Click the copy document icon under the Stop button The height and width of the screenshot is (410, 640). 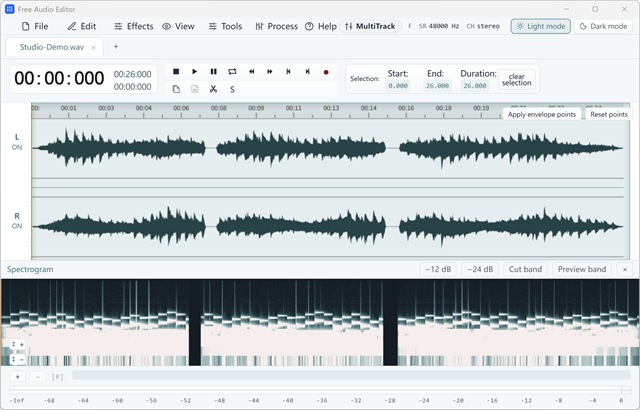tap(176, 89)
